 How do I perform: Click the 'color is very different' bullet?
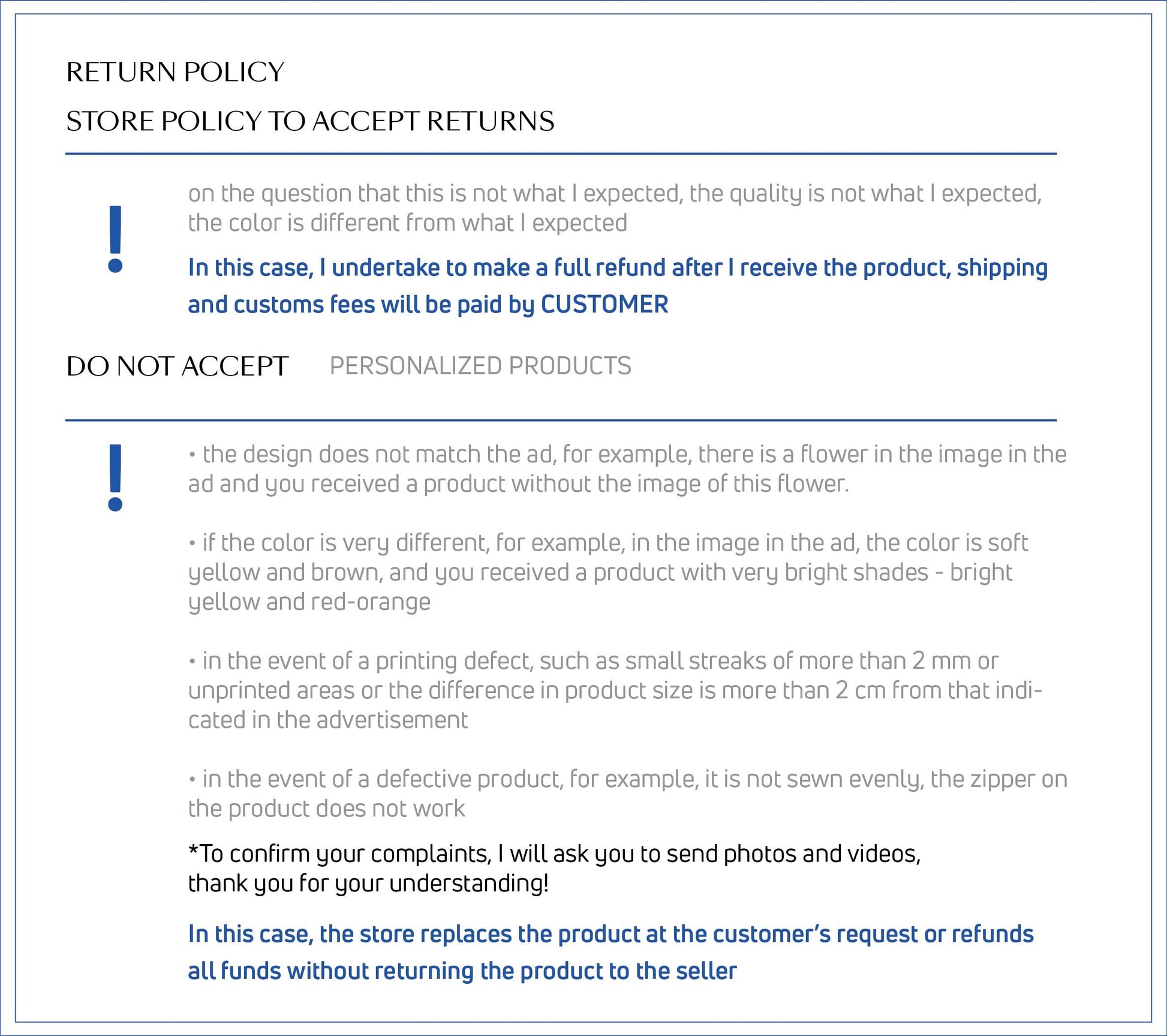608,543
